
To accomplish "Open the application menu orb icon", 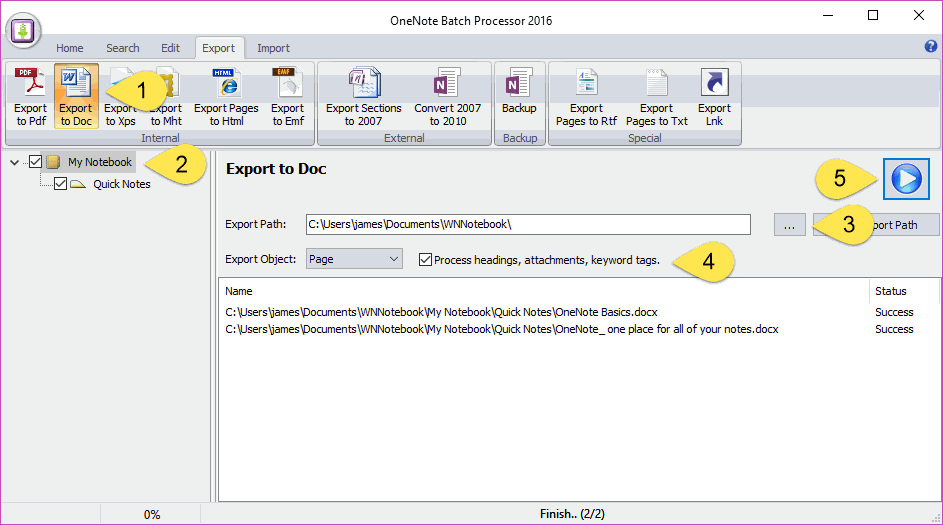I will [x=23, y=29].
